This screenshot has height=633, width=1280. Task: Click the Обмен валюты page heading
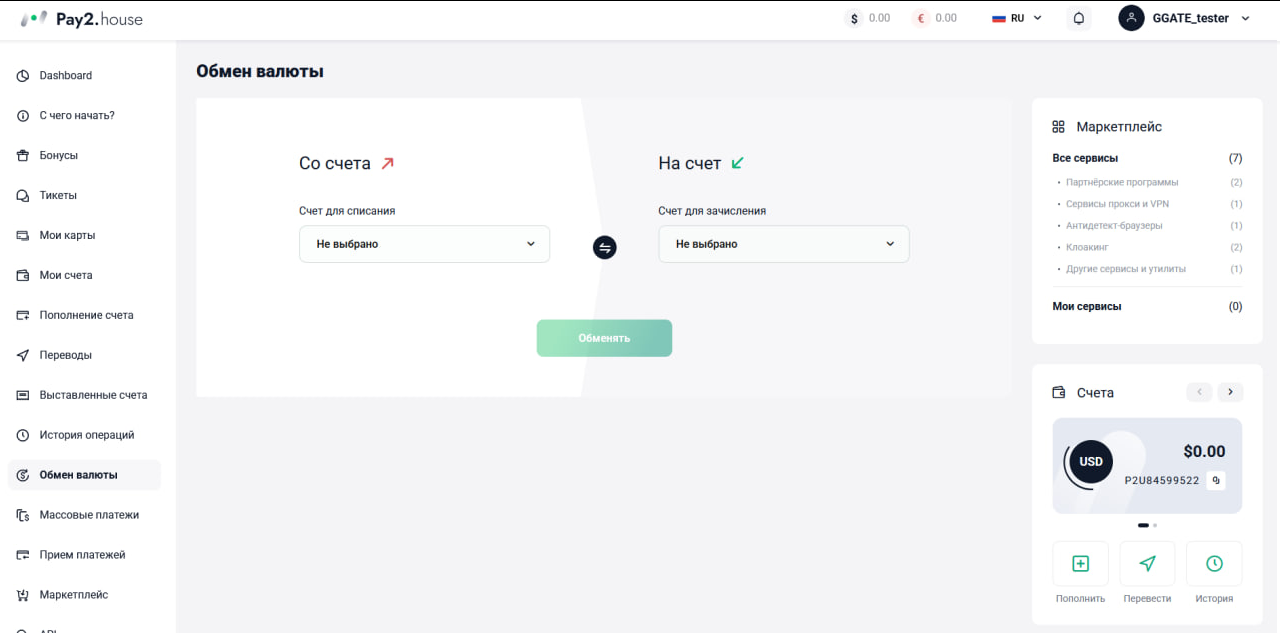[x=260, y=71]
